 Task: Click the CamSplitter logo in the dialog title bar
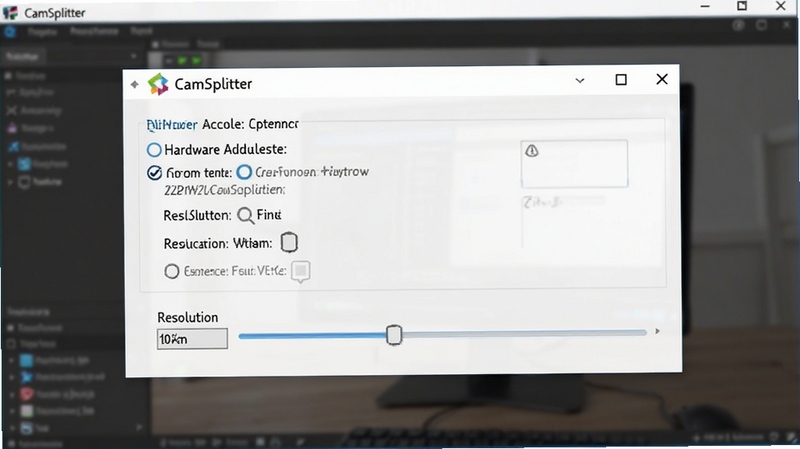158,84
